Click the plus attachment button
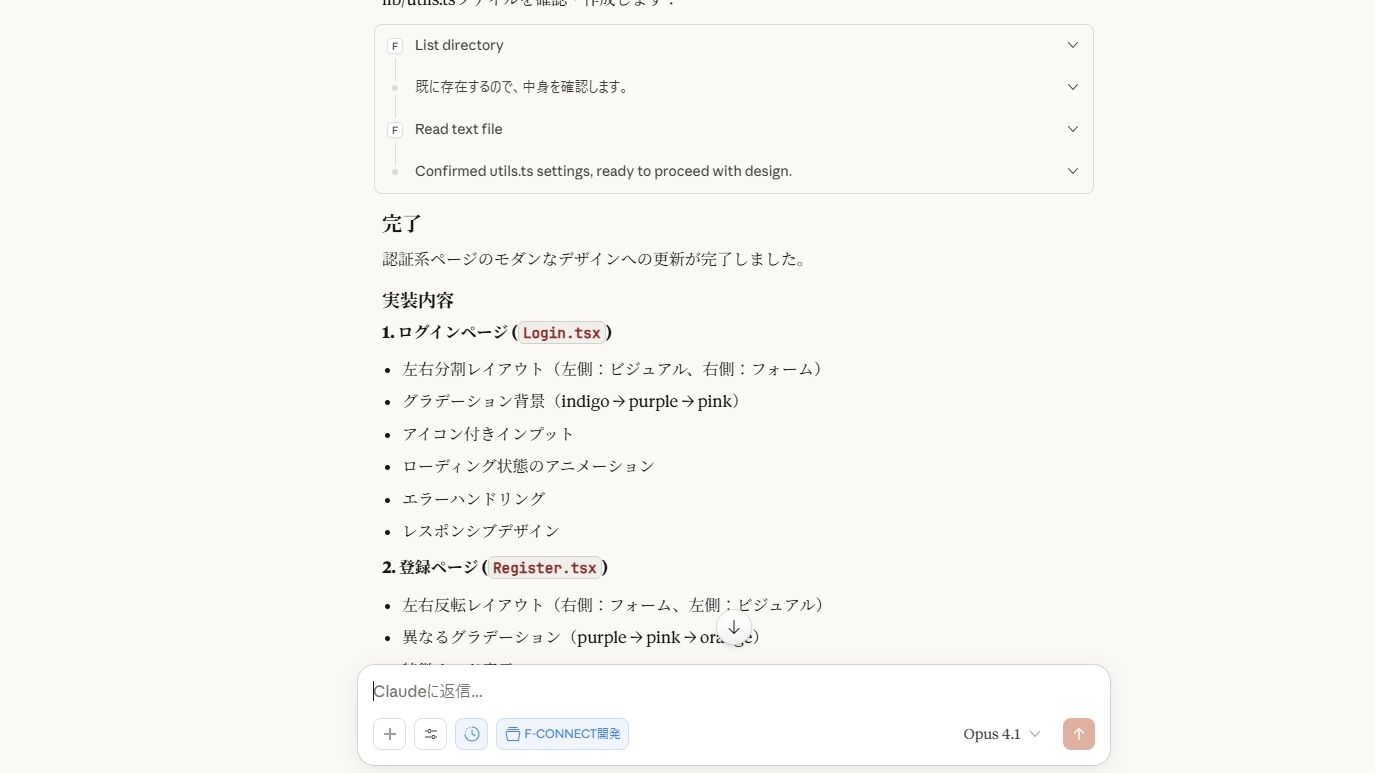 tap(390, 734)
